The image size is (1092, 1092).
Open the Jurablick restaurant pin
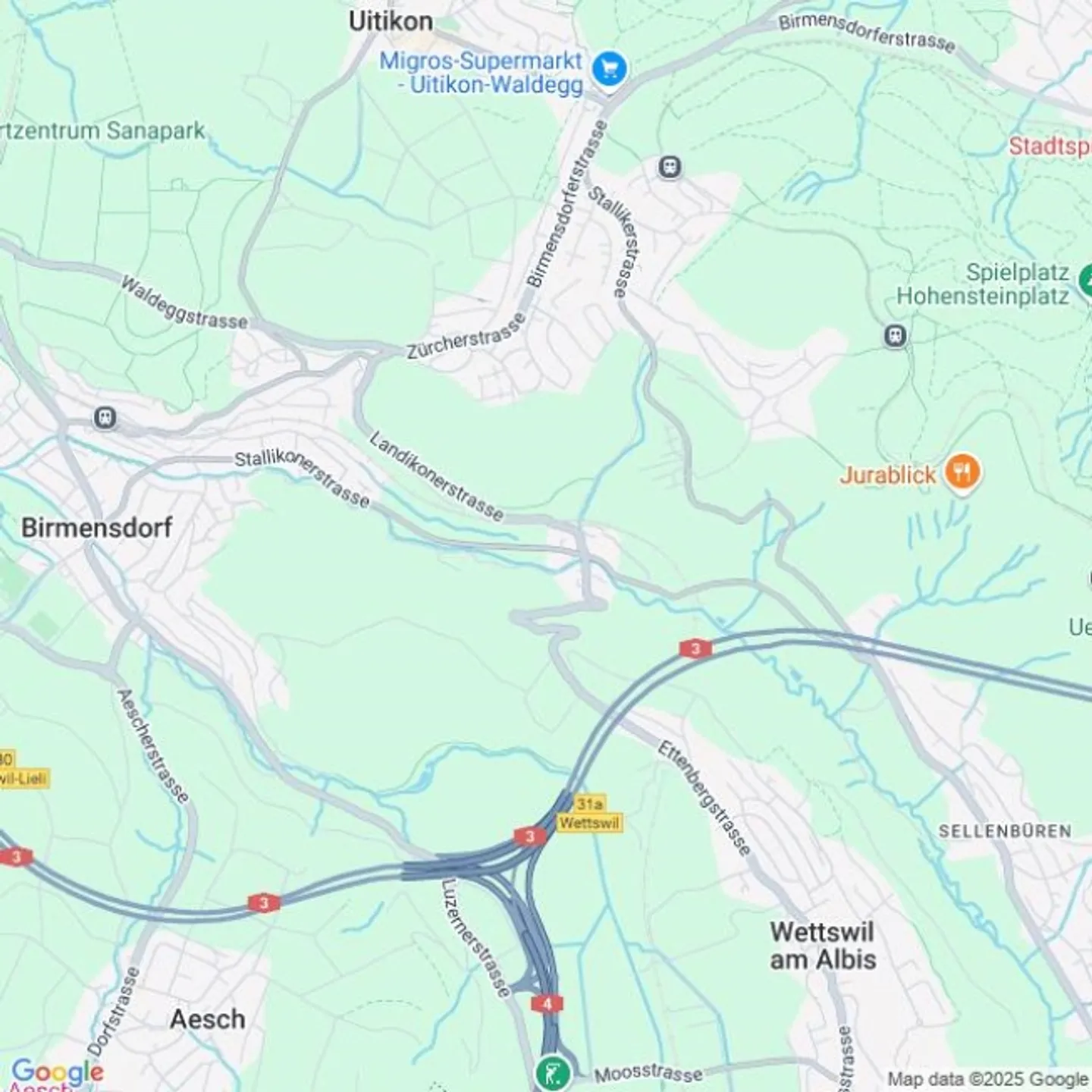[x=962, y=473]
